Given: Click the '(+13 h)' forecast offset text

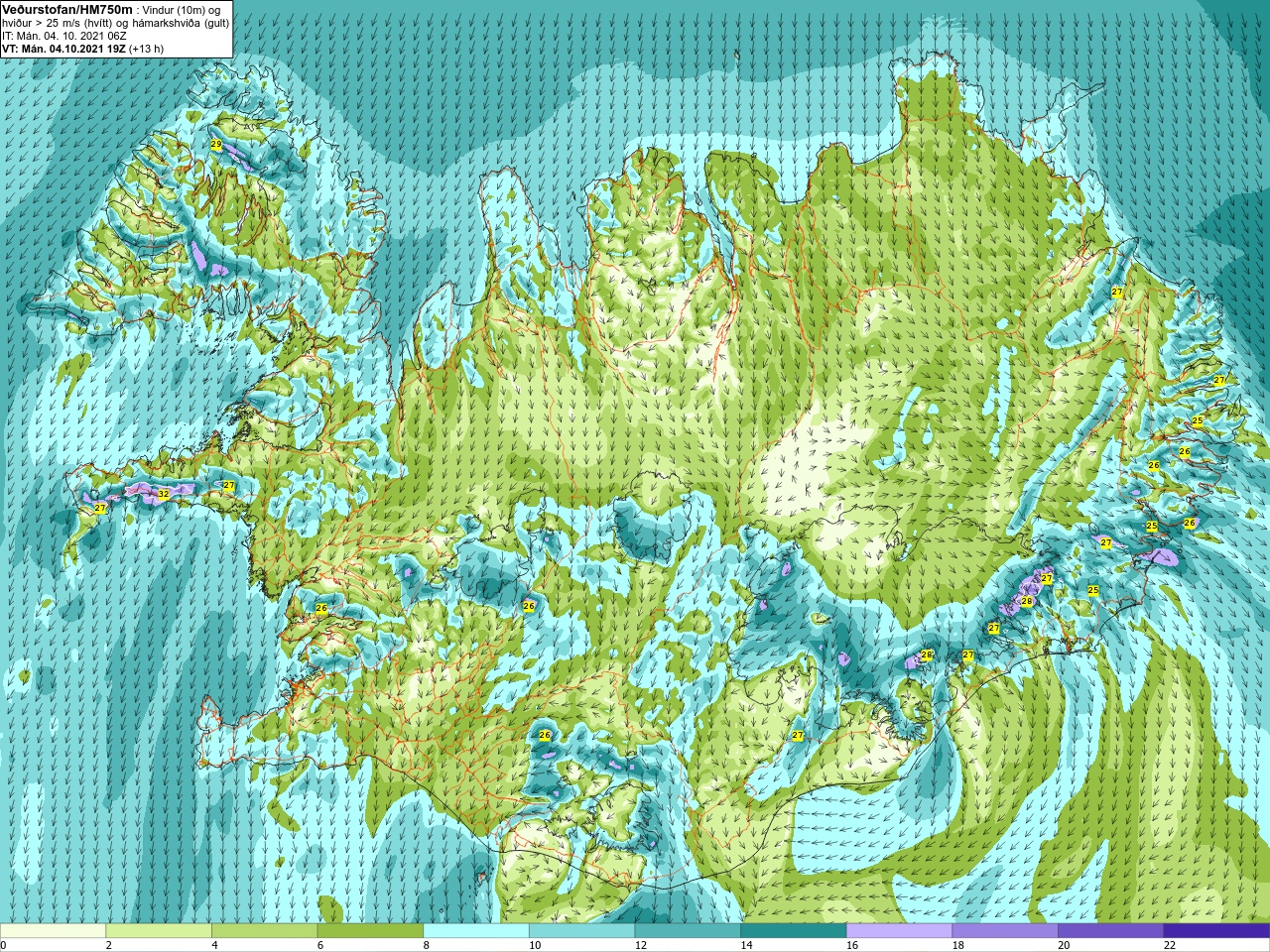Looking at the screenshot, I should (x=147, y=49).
